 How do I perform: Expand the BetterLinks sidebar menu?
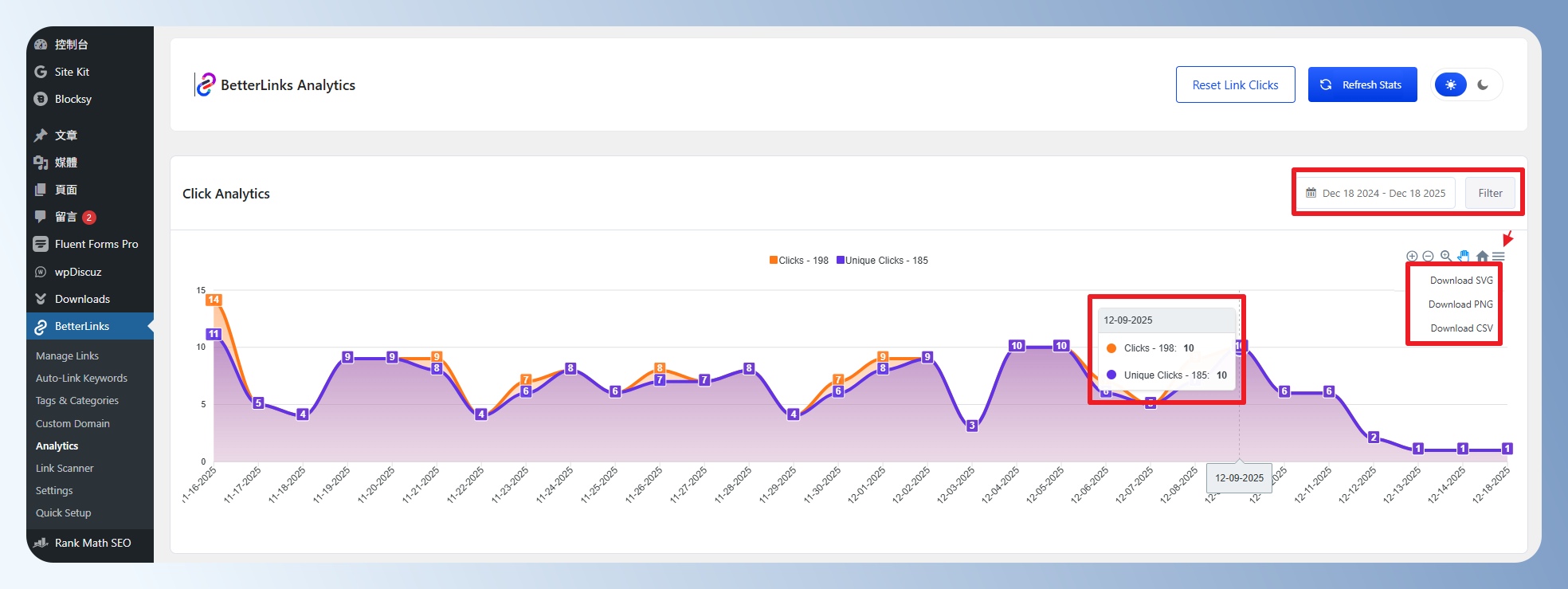coord(81,326)
